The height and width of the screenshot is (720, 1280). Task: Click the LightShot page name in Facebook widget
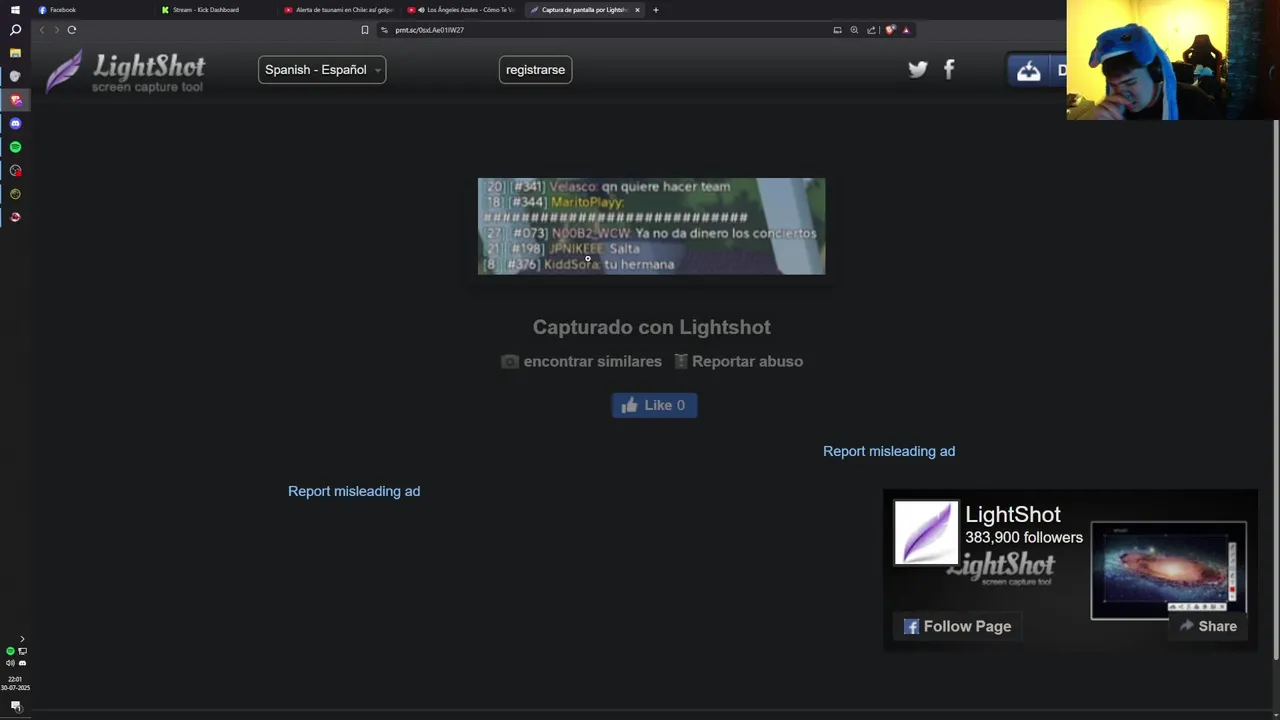point(1012,514)
